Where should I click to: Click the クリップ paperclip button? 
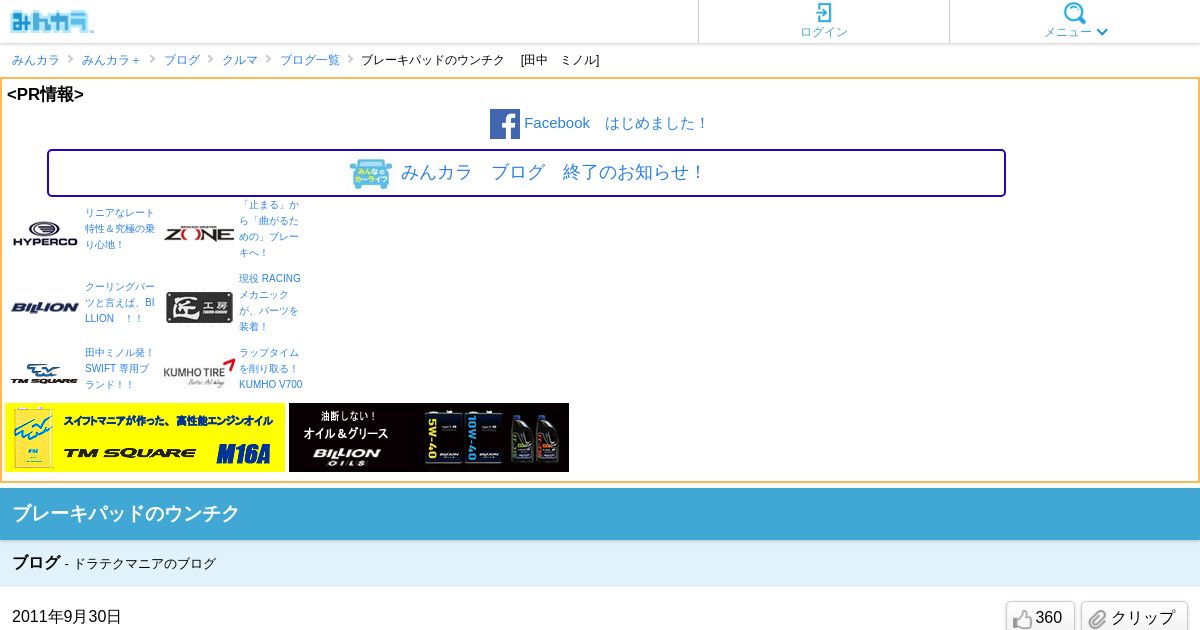(1134, 617)
